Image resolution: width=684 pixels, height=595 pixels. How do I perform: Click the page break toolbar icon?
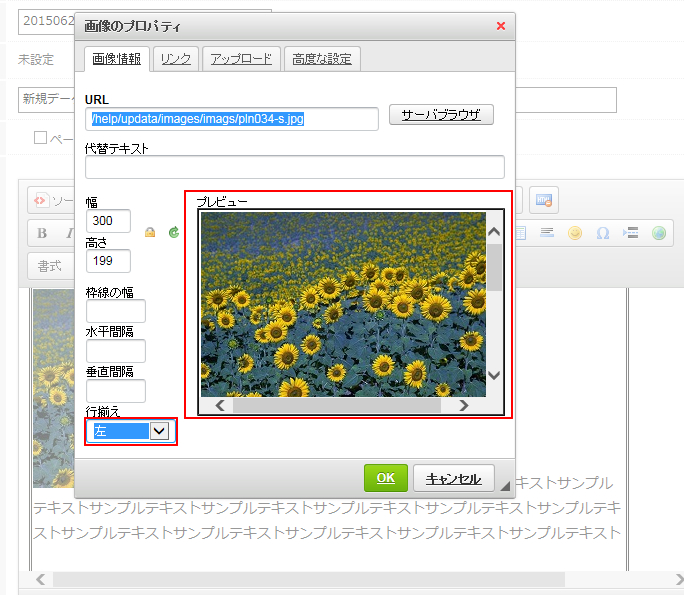click(x=631, y=233)
